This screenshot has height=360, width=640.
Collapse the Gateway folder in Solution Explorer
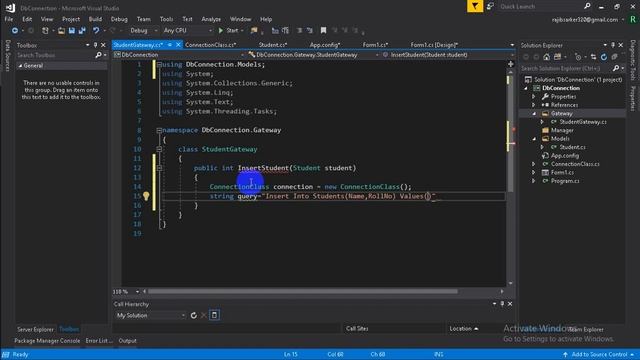534,113
